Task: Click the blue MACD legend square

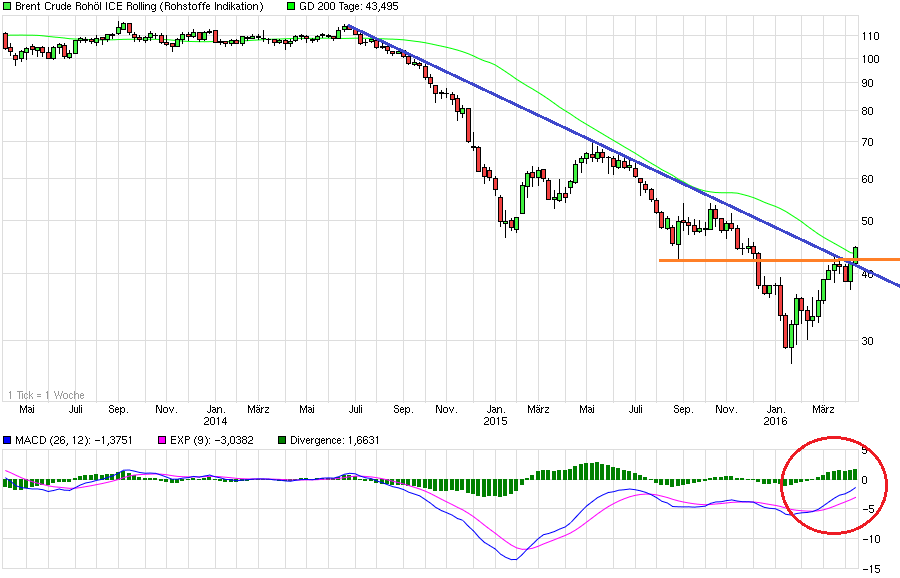Action: [x=7, y=440]
